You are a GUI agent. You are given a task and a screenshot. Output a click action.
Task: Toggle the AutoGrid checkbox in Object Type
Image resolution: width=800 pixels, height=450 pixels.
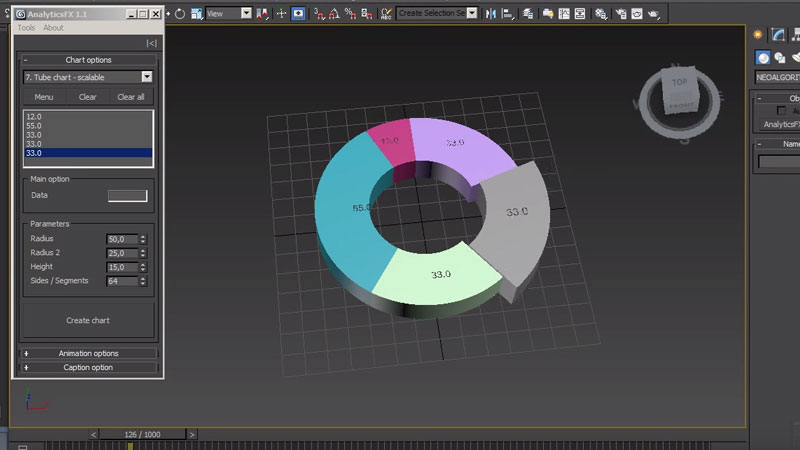pos(781,111)
